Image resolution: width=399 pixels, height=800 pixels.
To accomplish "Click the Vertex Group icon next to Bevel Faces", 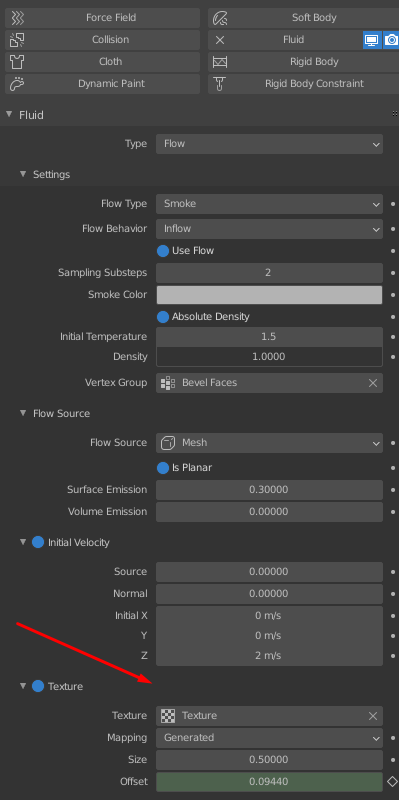I will coord(168,383).
